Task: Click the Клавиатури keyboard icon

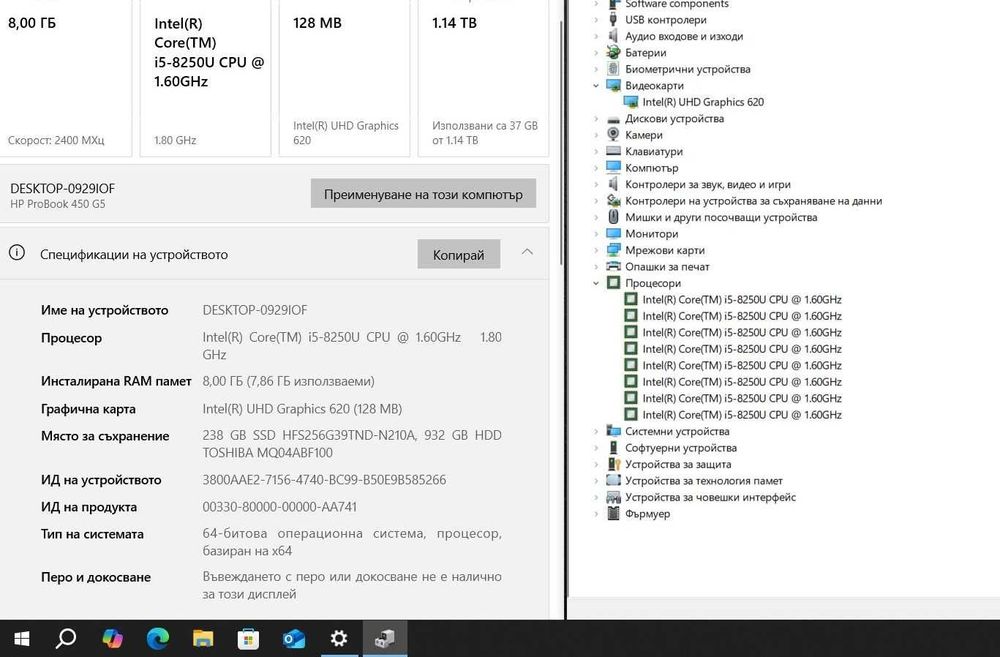Action: 614,151
